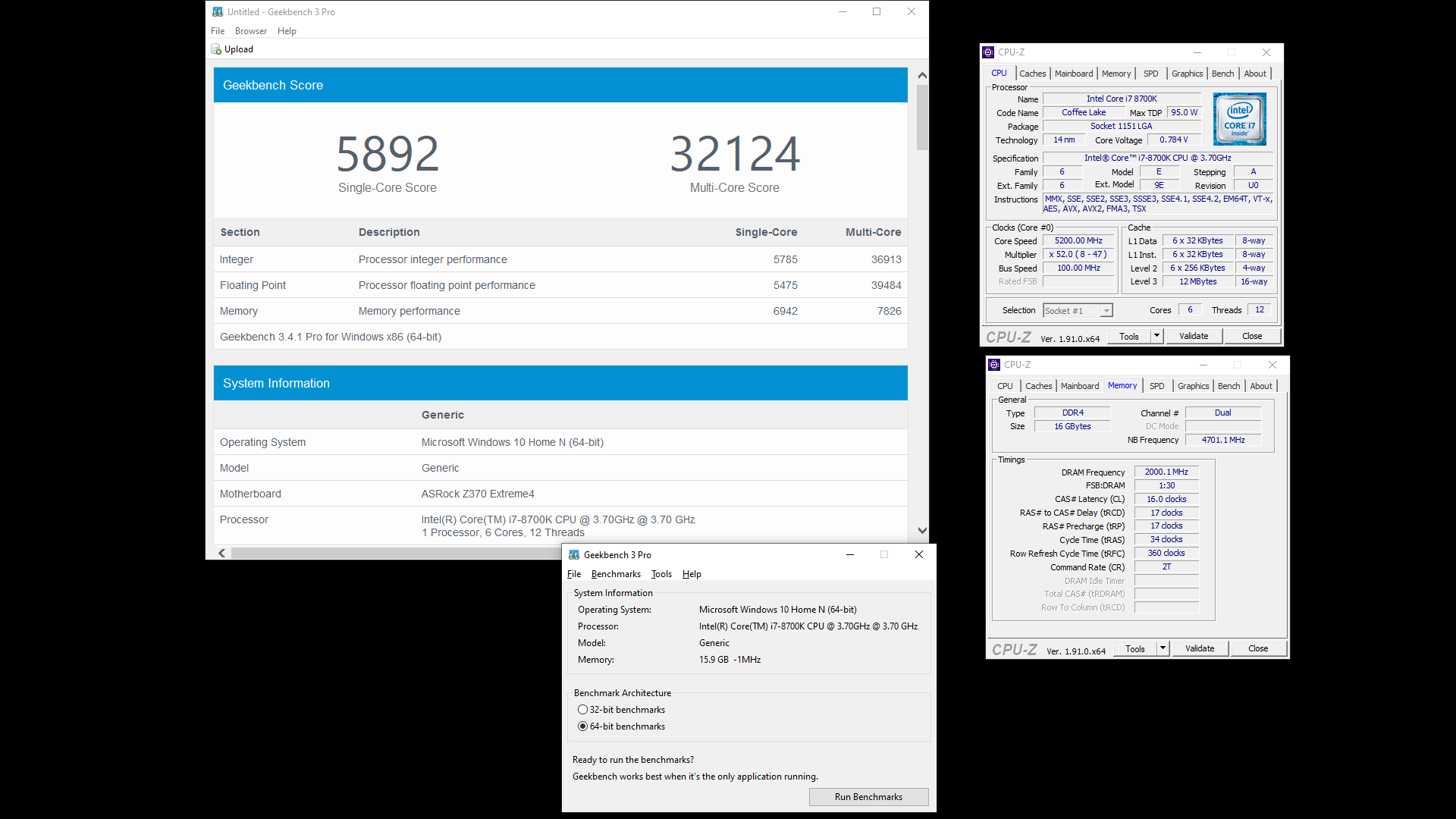Click scroll-up arrow in Geekbench results
This screenshot has height=819, width=1456.
click(x=922, y=75)
